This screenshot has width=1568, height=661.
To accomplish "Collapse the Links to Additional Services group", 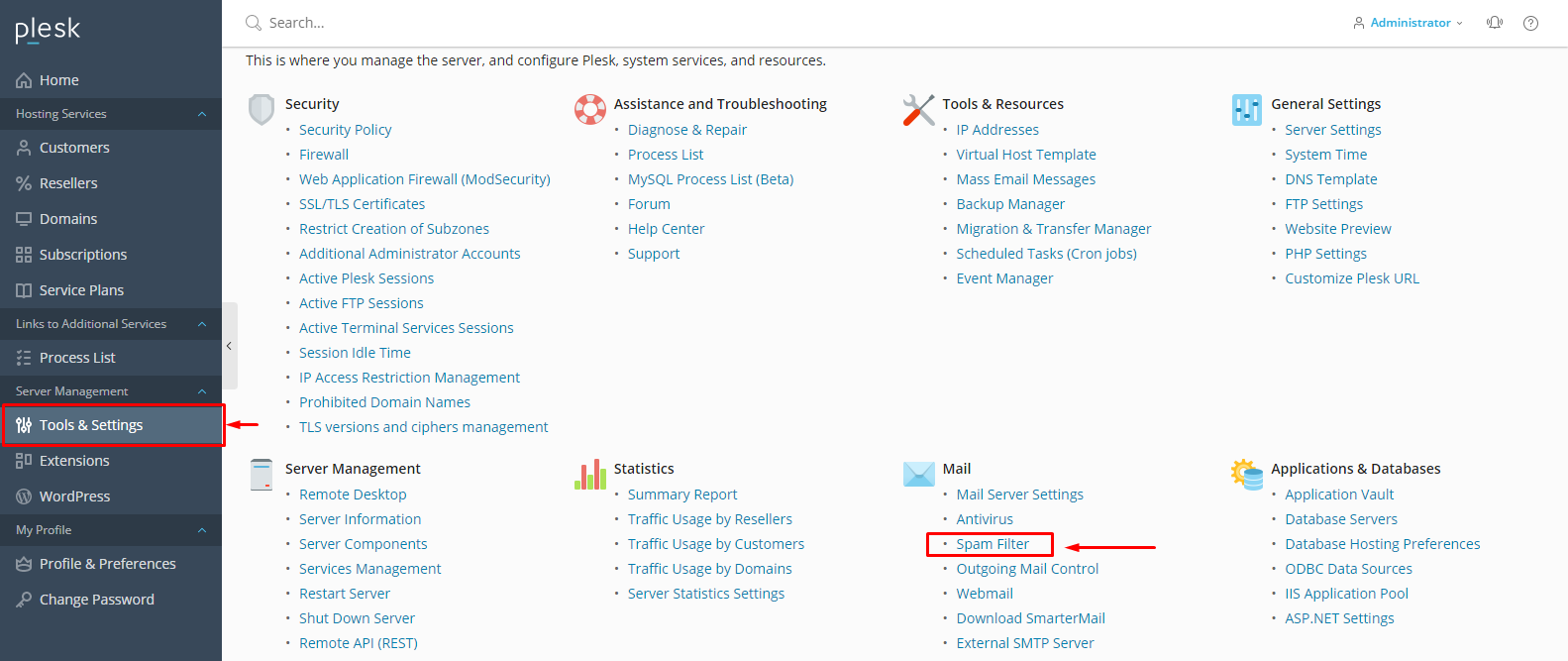I will [x=202, y=324].
